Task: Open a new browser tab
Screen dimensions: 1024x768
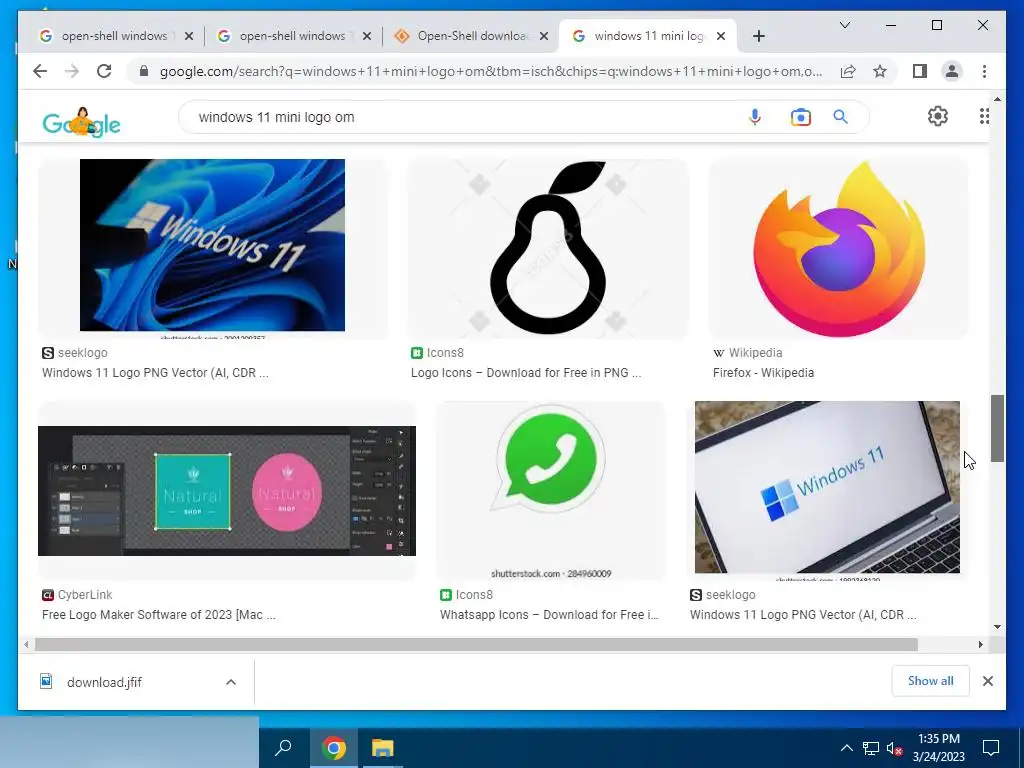Action: pyautogui.click(x=758, y=36)
